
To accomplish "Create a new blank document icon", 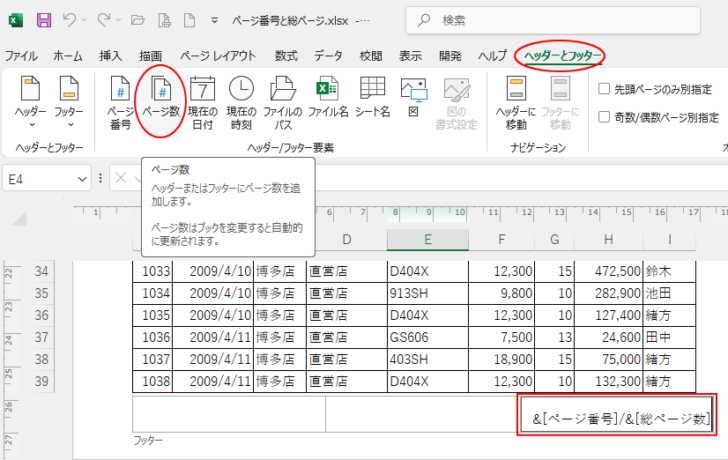I will (189, 20).
